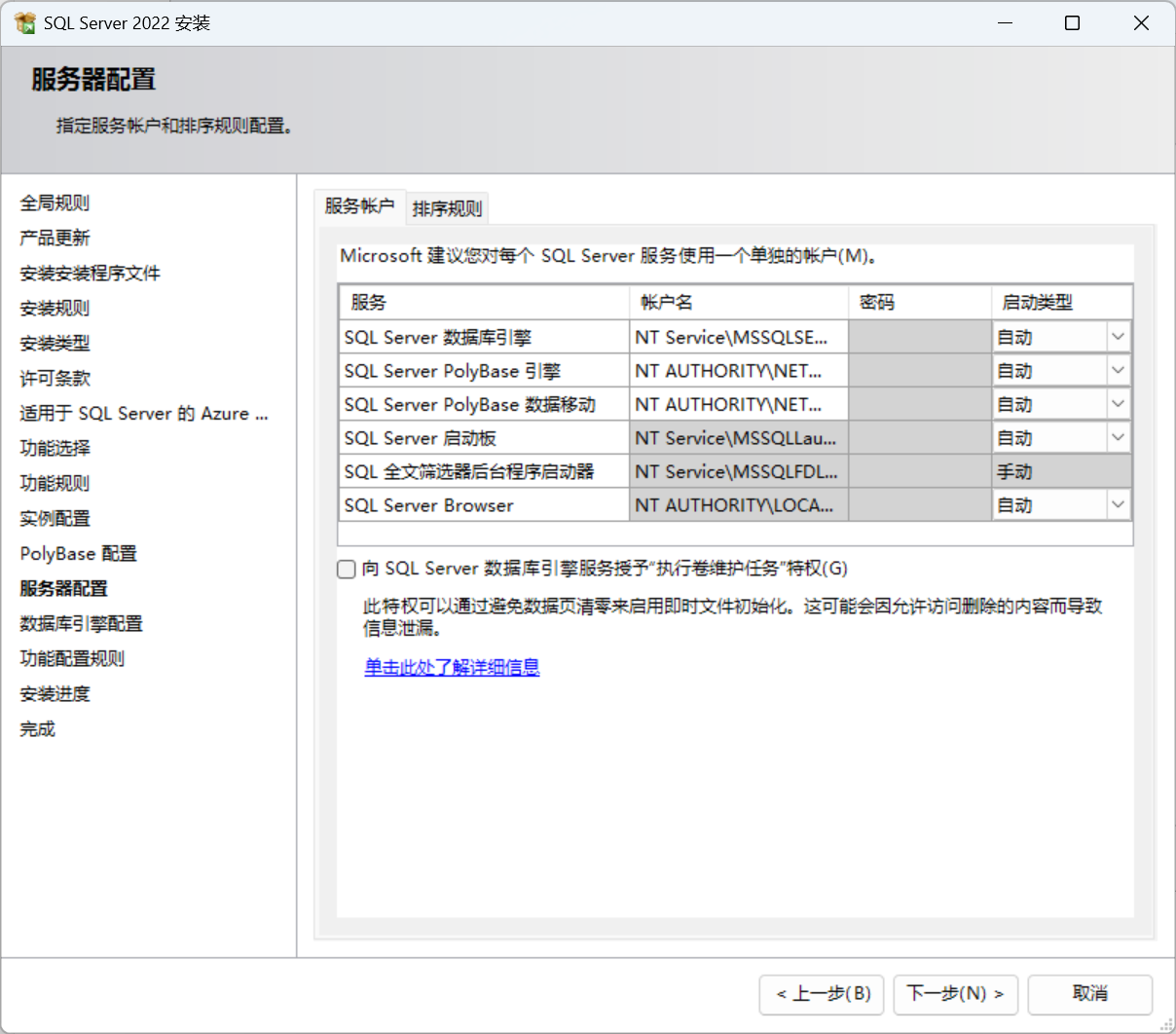Image resolution: width=1176 pixels, height=1034 pixels.
Task: Click the SQL Server installer title bar icon
Action: [25, 22]
